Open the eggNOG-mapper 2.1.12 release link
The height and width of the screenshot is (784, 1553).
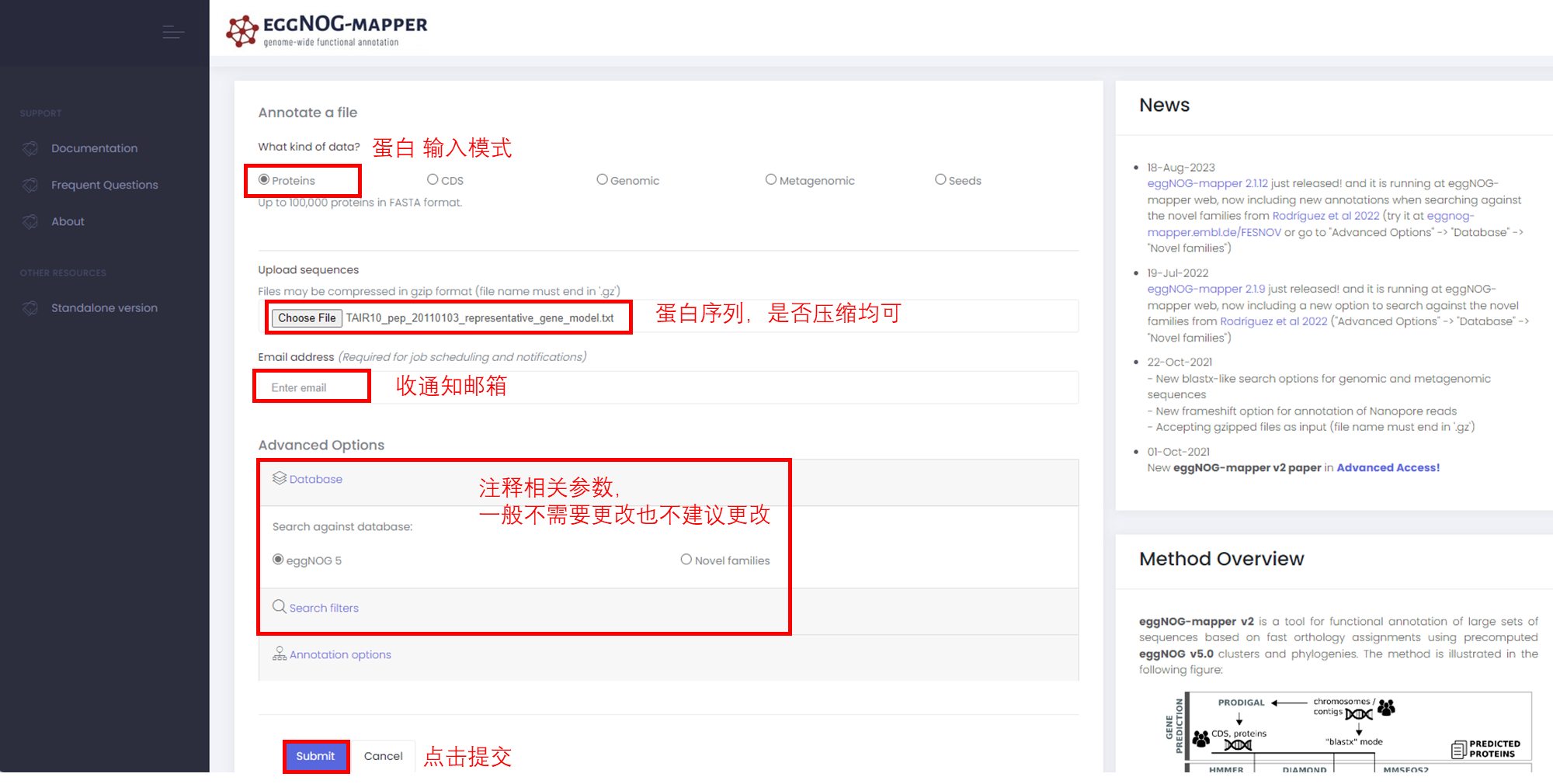click(1207, 183)
